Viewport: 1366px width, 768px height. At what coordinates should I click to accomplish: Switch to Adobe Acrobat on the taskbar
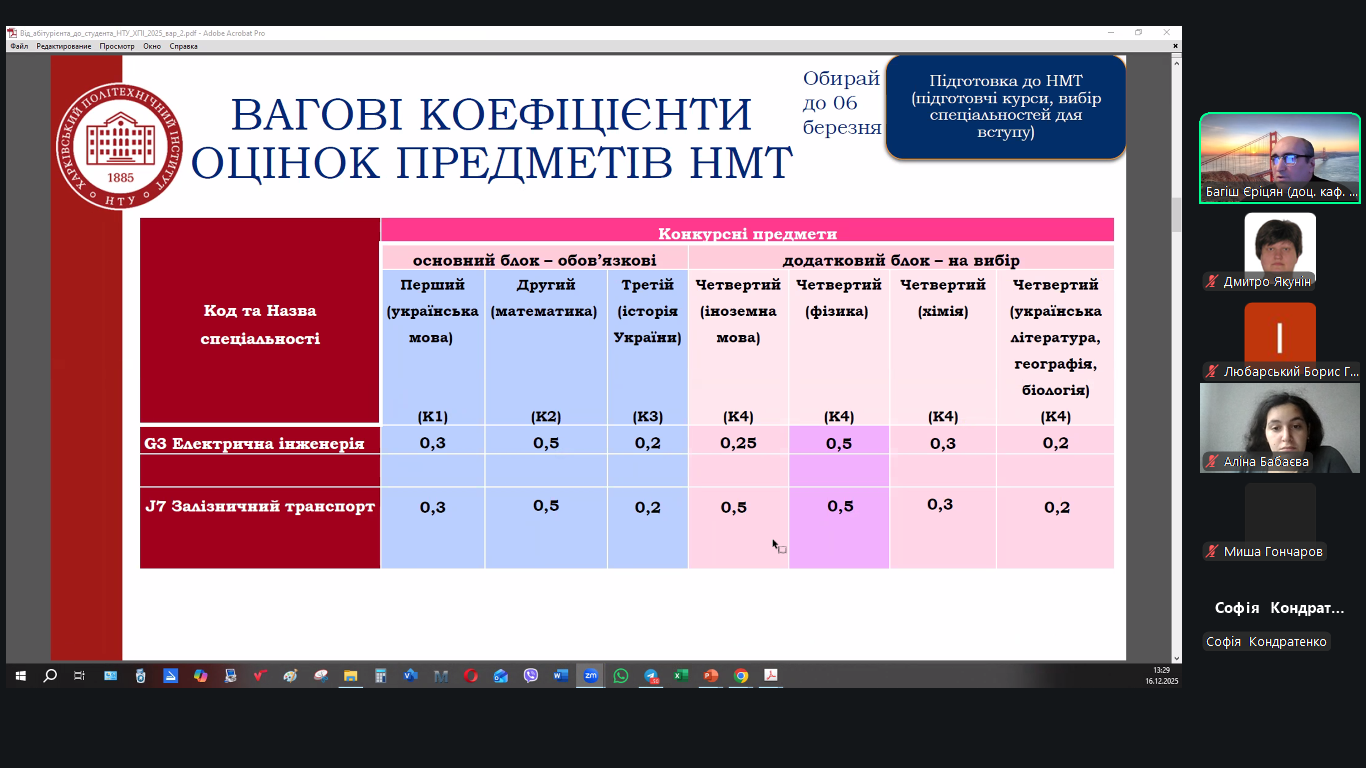[x=771, y=676]
